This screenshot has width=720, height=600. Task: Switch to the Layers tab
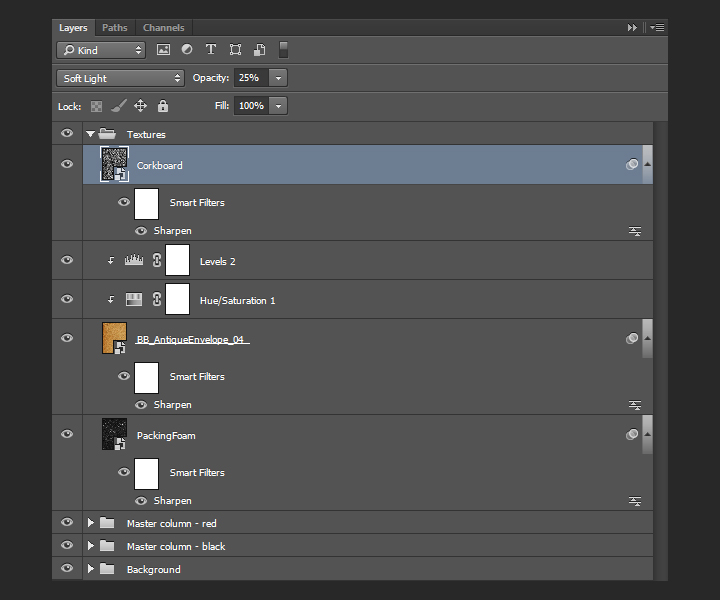coord(73,28)
